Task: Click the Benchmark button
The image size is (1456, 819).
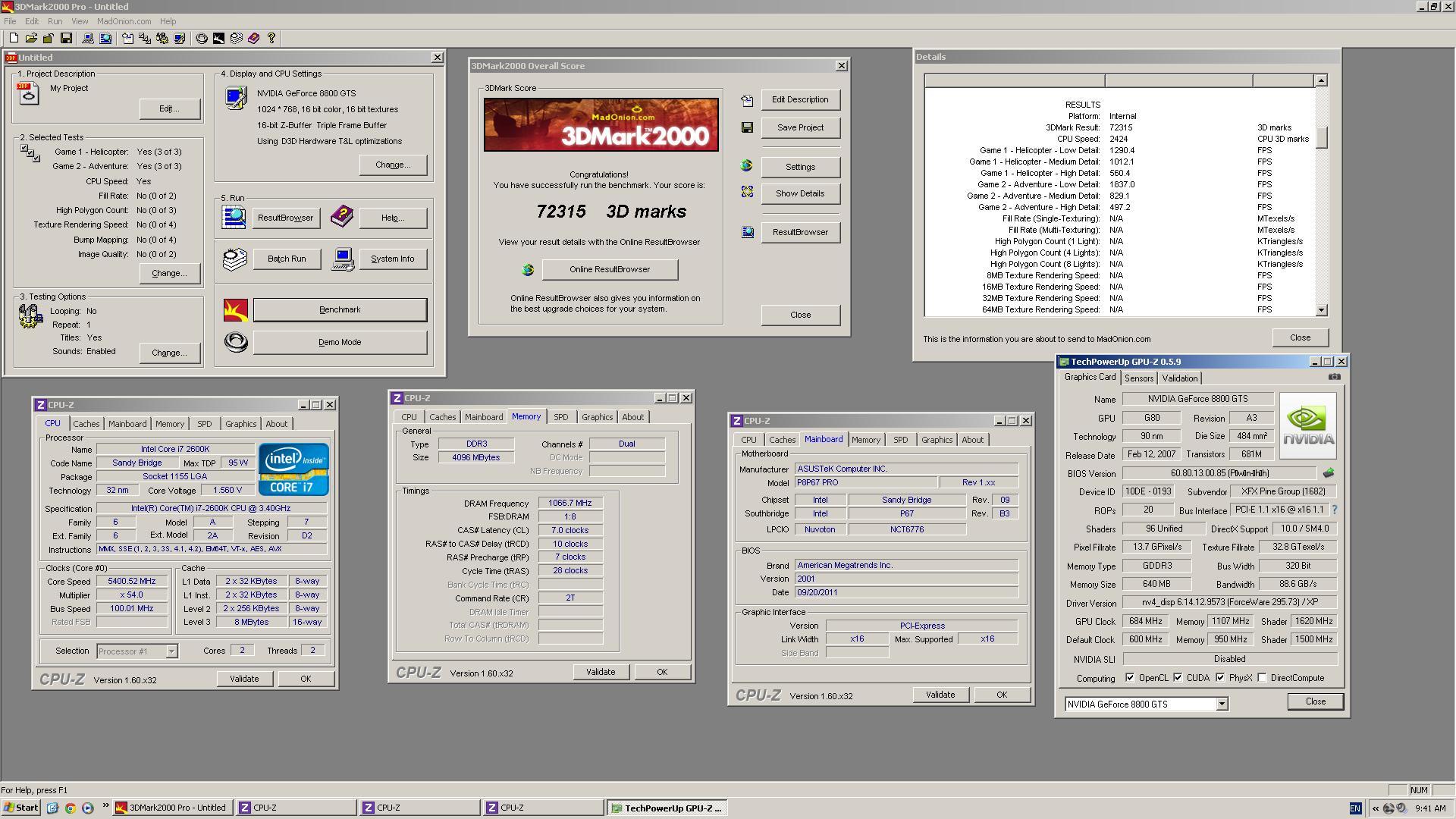Action: [x=340, y=309]
